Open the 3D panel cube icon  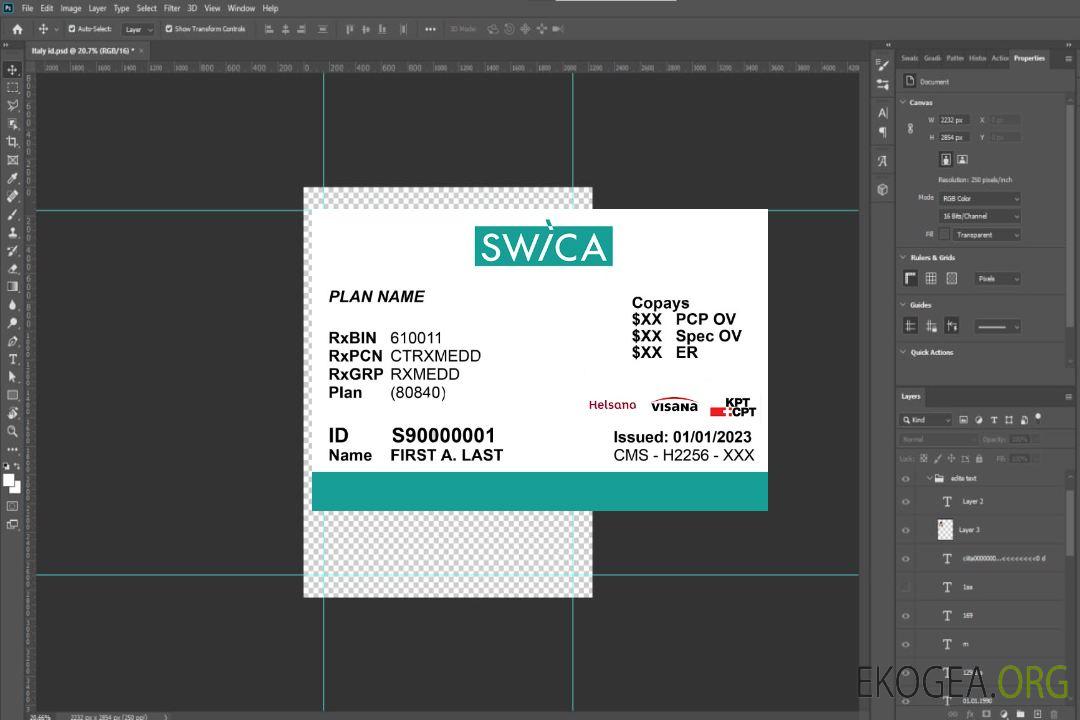coord(883,189)
